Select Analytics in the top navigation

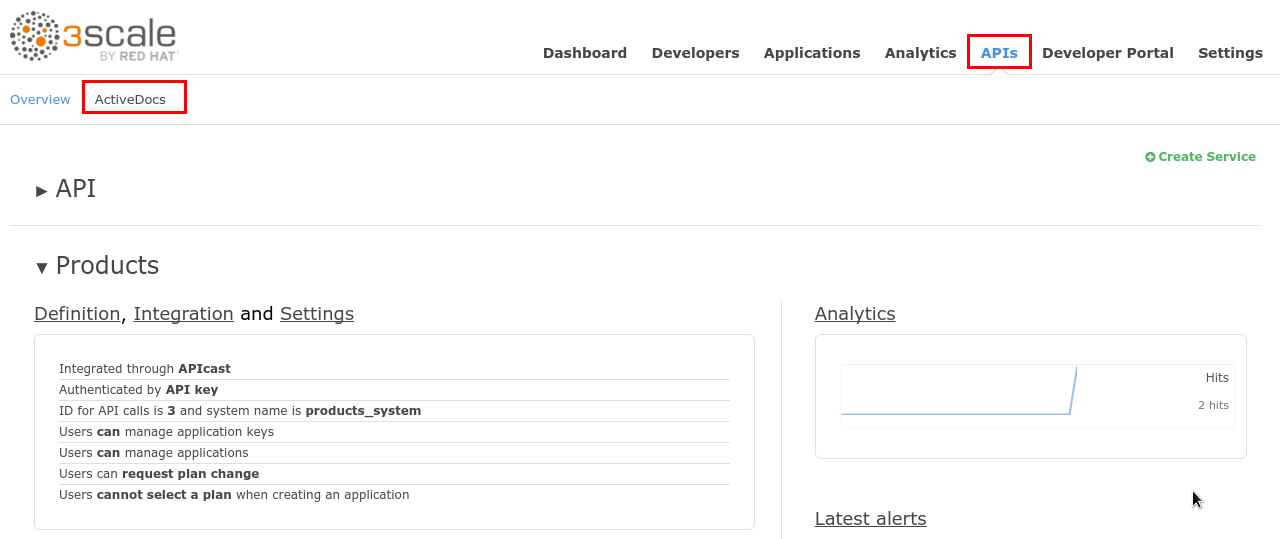920,53
